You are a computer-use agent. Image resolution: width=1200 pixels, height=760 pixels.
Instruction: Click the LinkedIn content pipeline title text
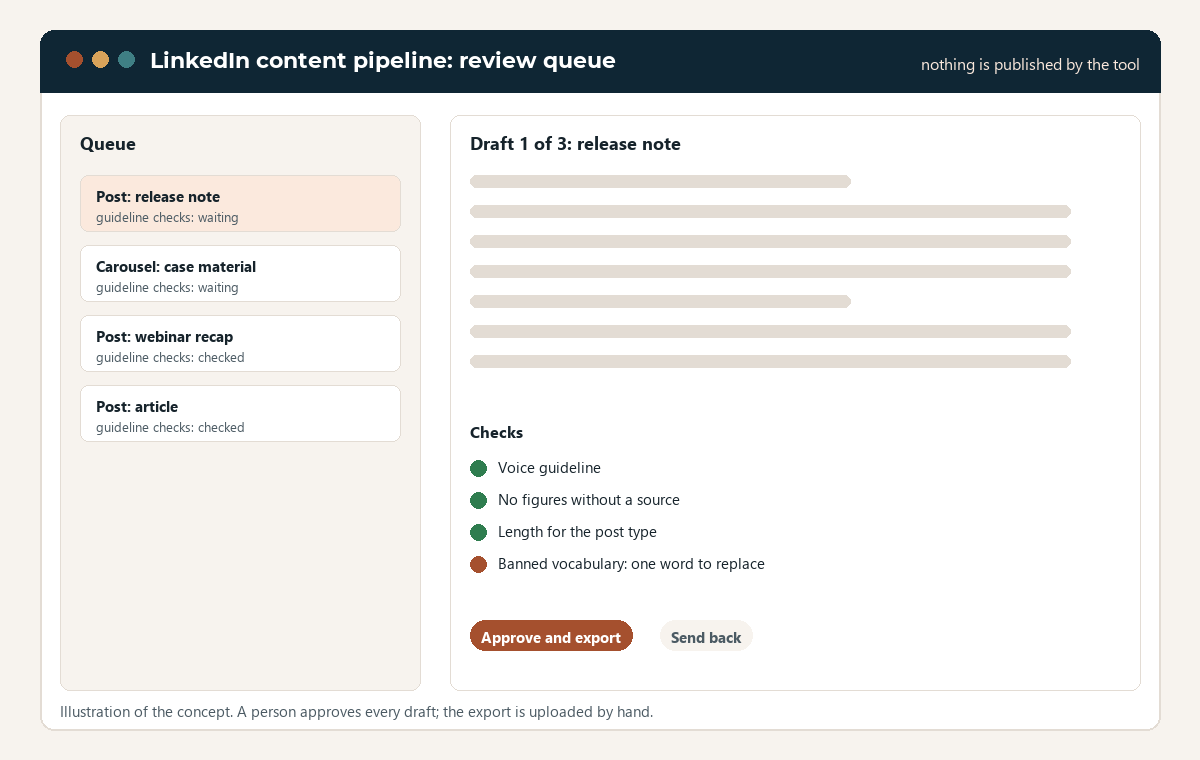[383, 61]
